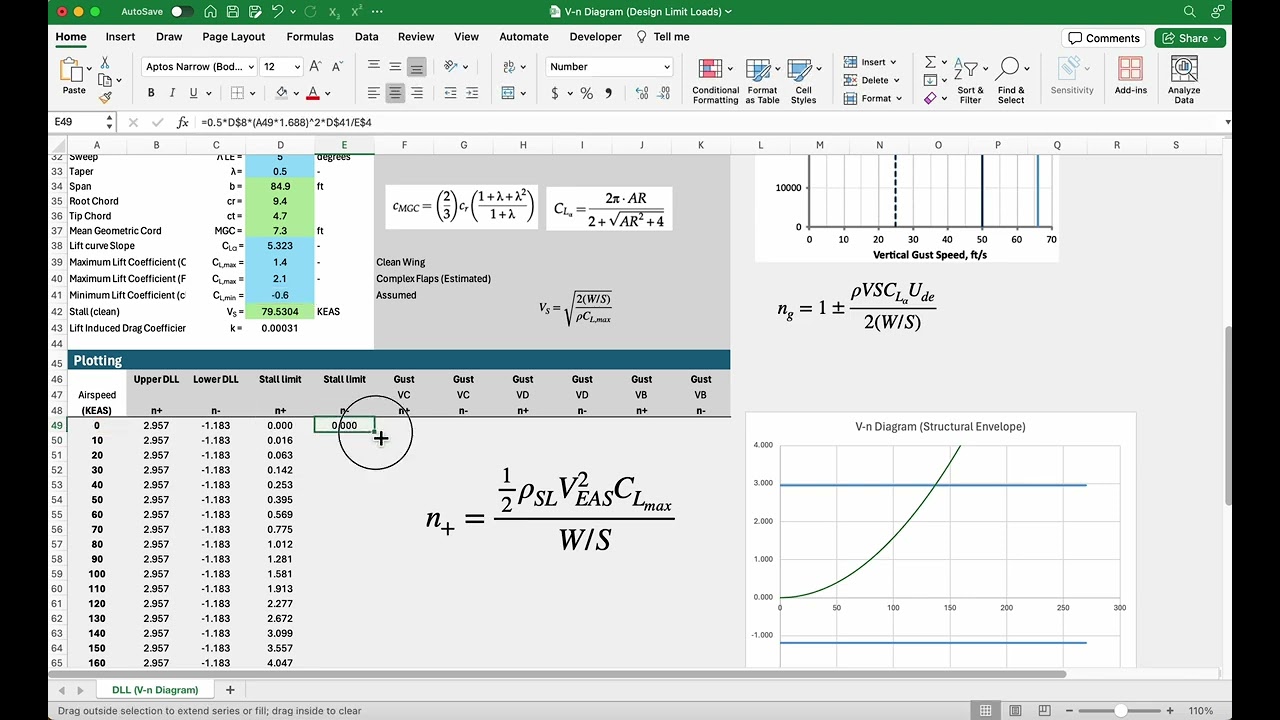Click the Merge & Center icon

[x=508, y=93]
